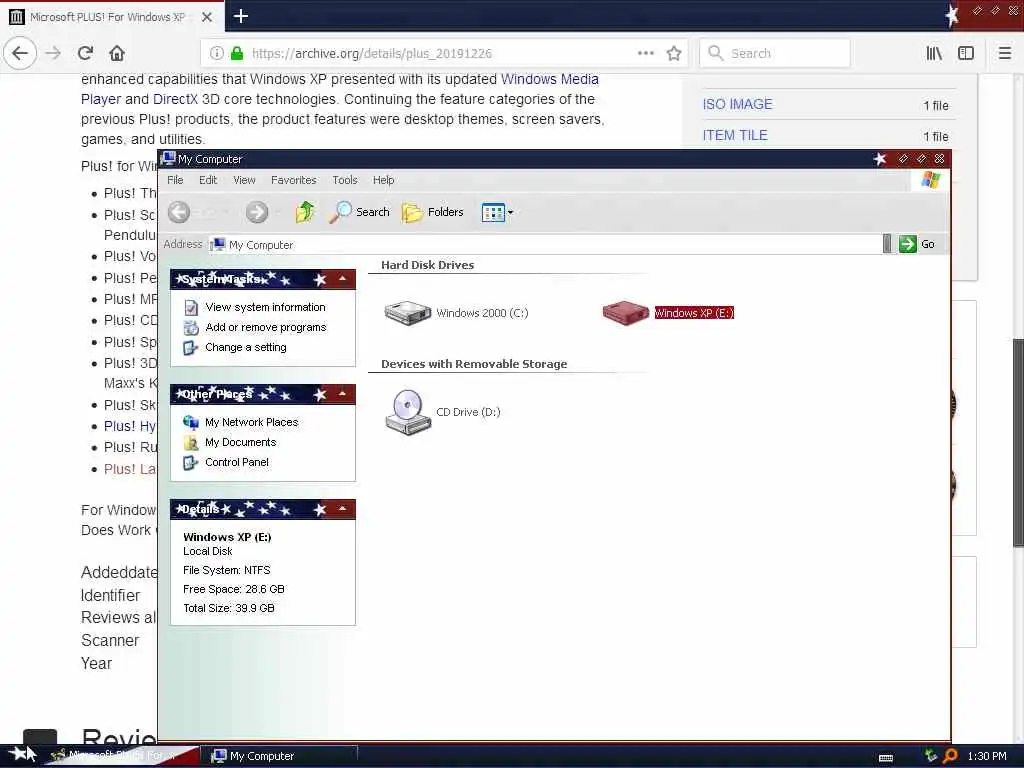The image size is (1024, 768).
Task: Click the orange magnifier tray icon
Action: click(950, 756)
